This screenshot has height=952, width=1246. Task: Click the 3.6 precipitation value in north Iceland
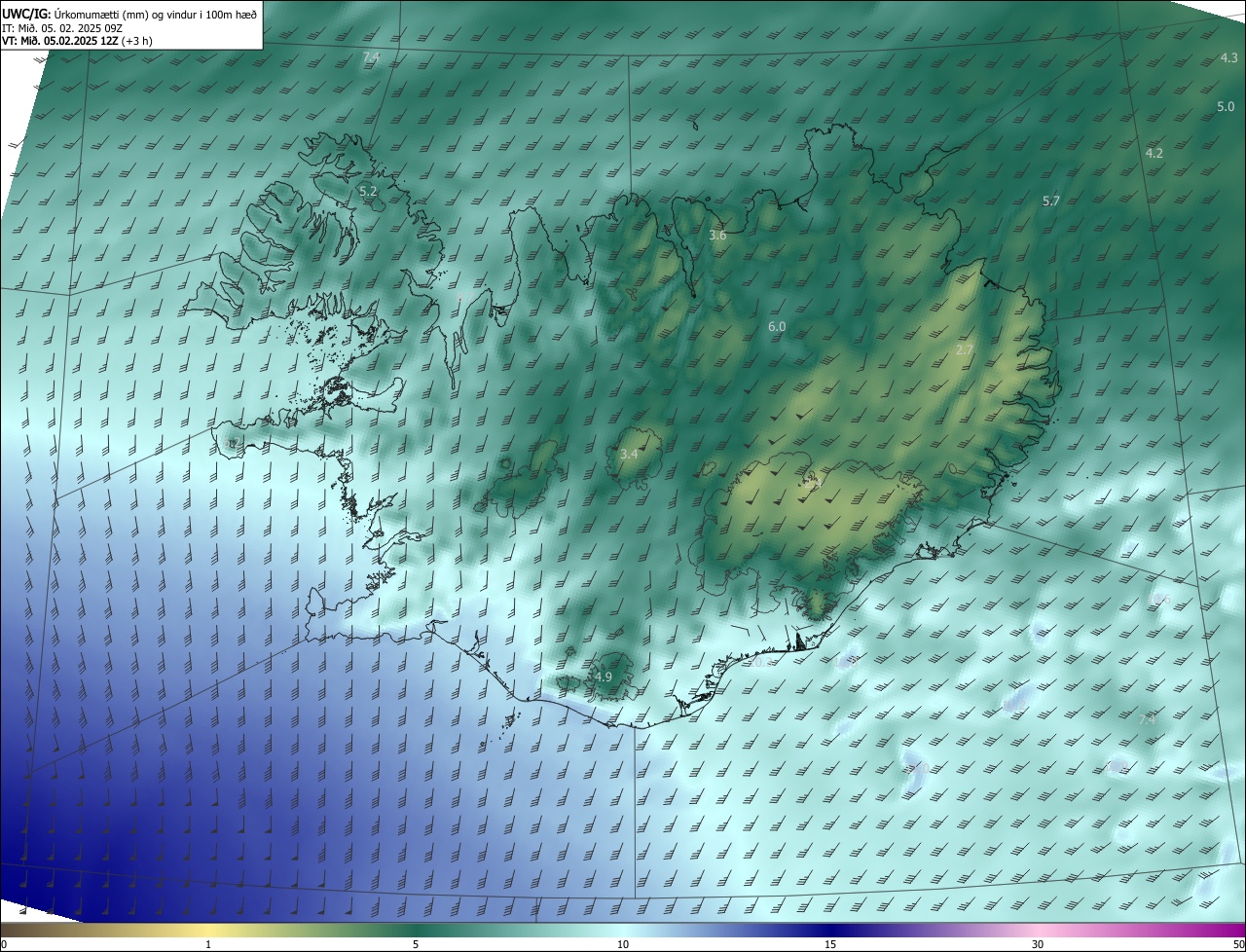(x=717, y=236)
